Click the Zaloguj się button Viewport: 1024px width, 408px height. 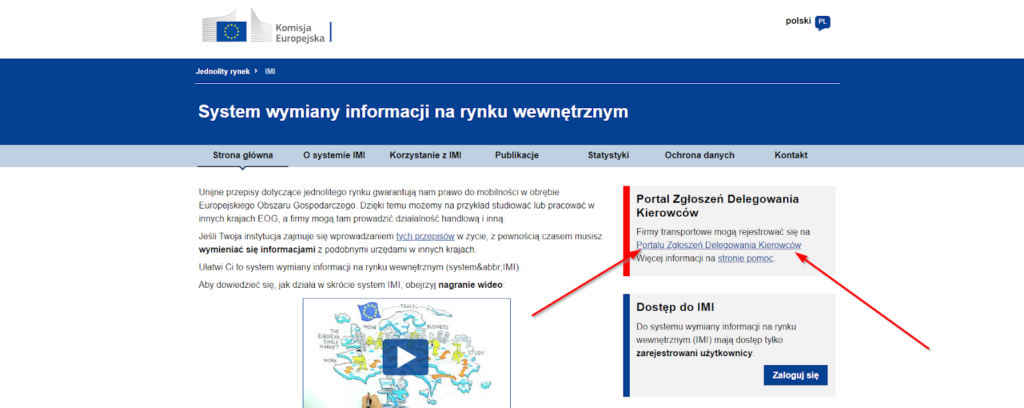coord(795,375)
